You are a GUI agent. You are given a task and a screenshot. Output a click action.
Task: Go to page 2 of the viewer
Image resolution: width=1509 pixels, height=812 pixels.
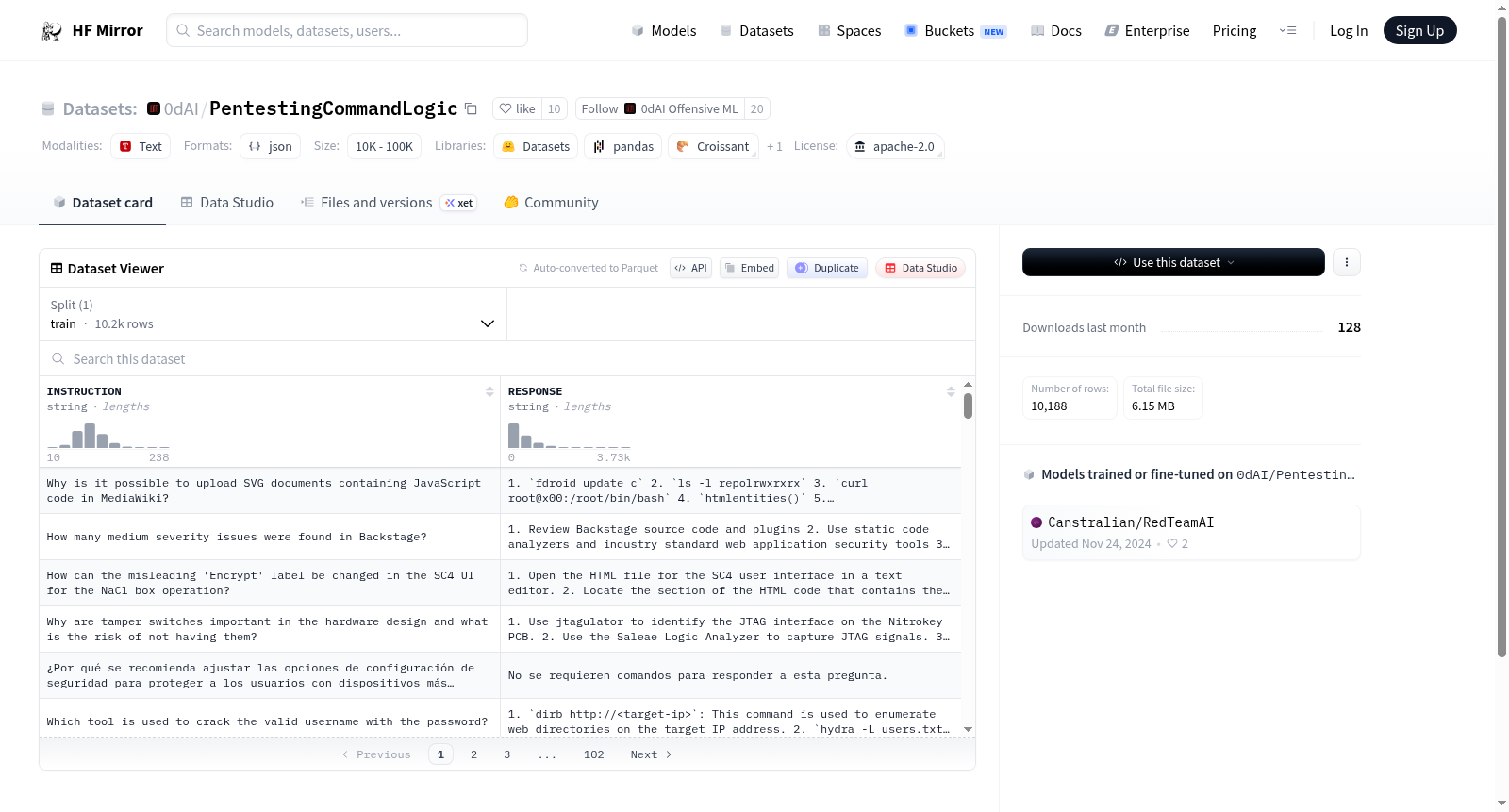473,754
